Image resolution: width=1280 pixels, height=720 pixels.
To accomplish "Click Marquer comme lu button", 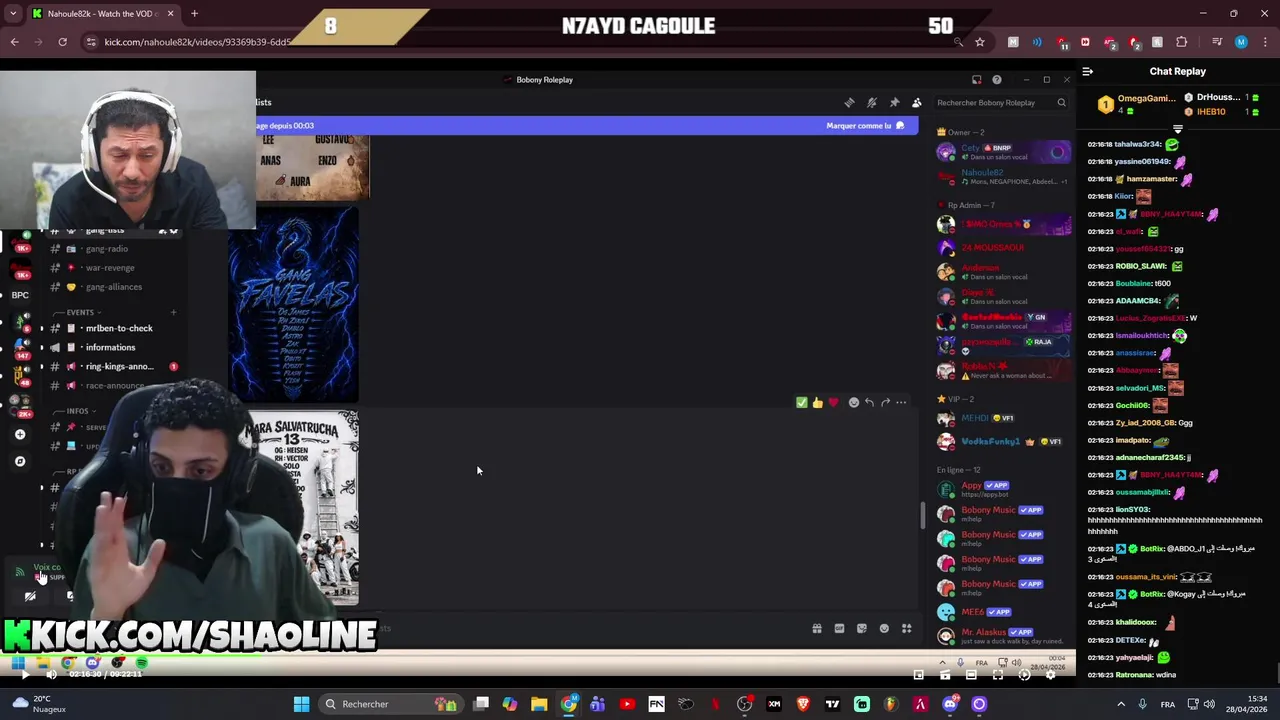I will click(x=865, y=126).
